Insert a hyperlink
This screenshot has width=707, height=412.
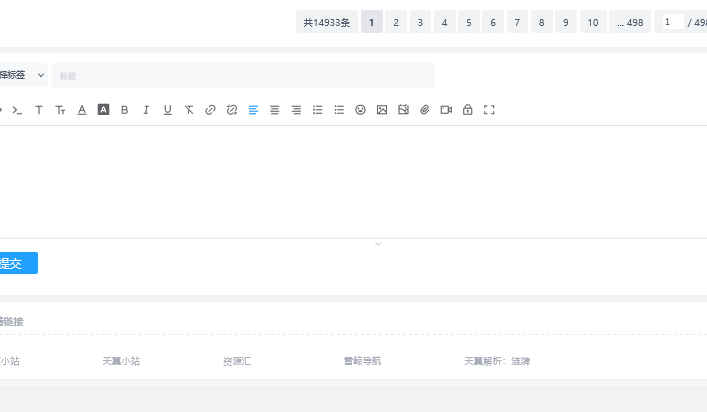pyautogui.click(x=210, y=110)
